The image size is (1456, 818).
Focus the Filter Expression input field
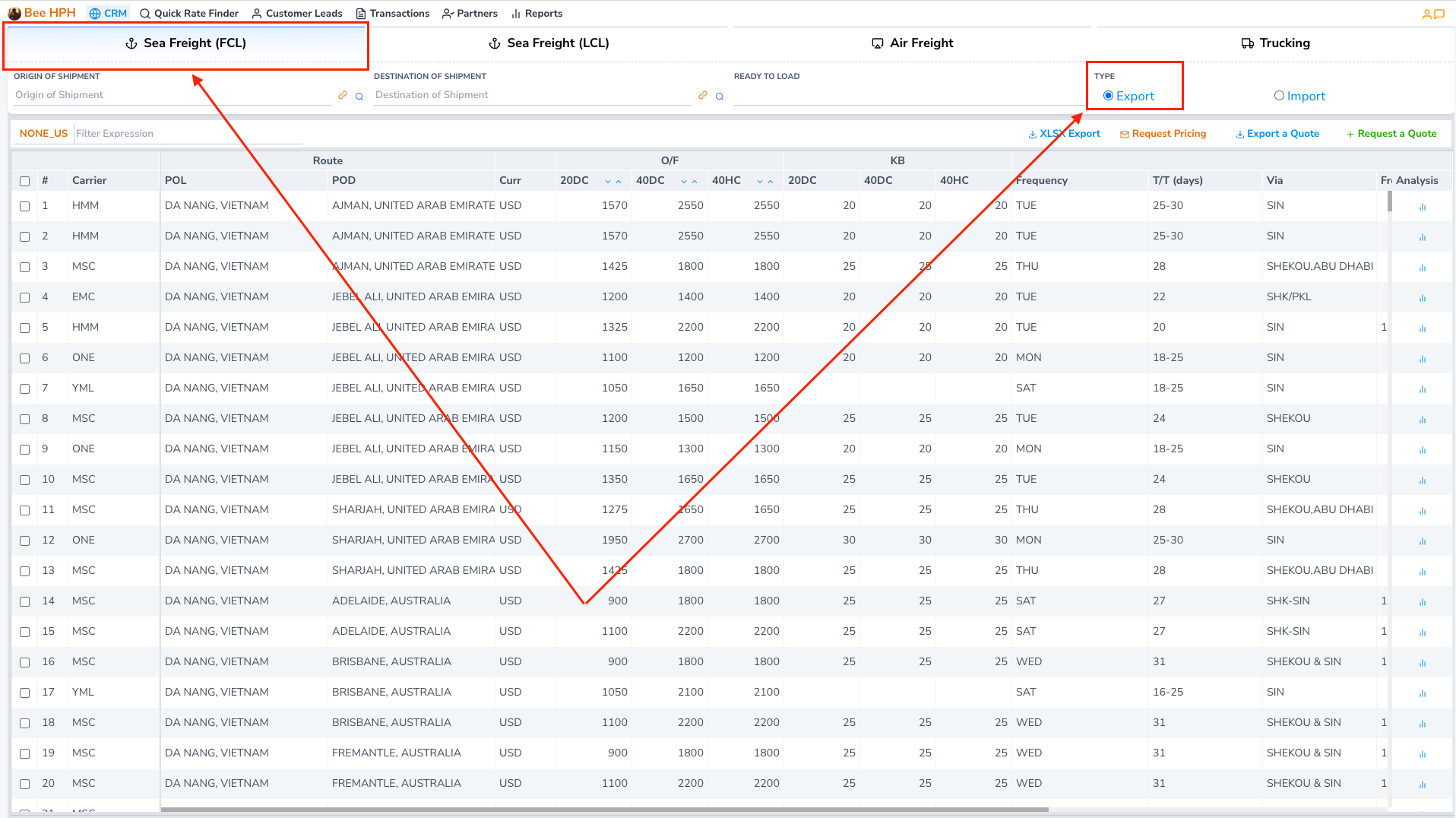(x=188, y=134)
